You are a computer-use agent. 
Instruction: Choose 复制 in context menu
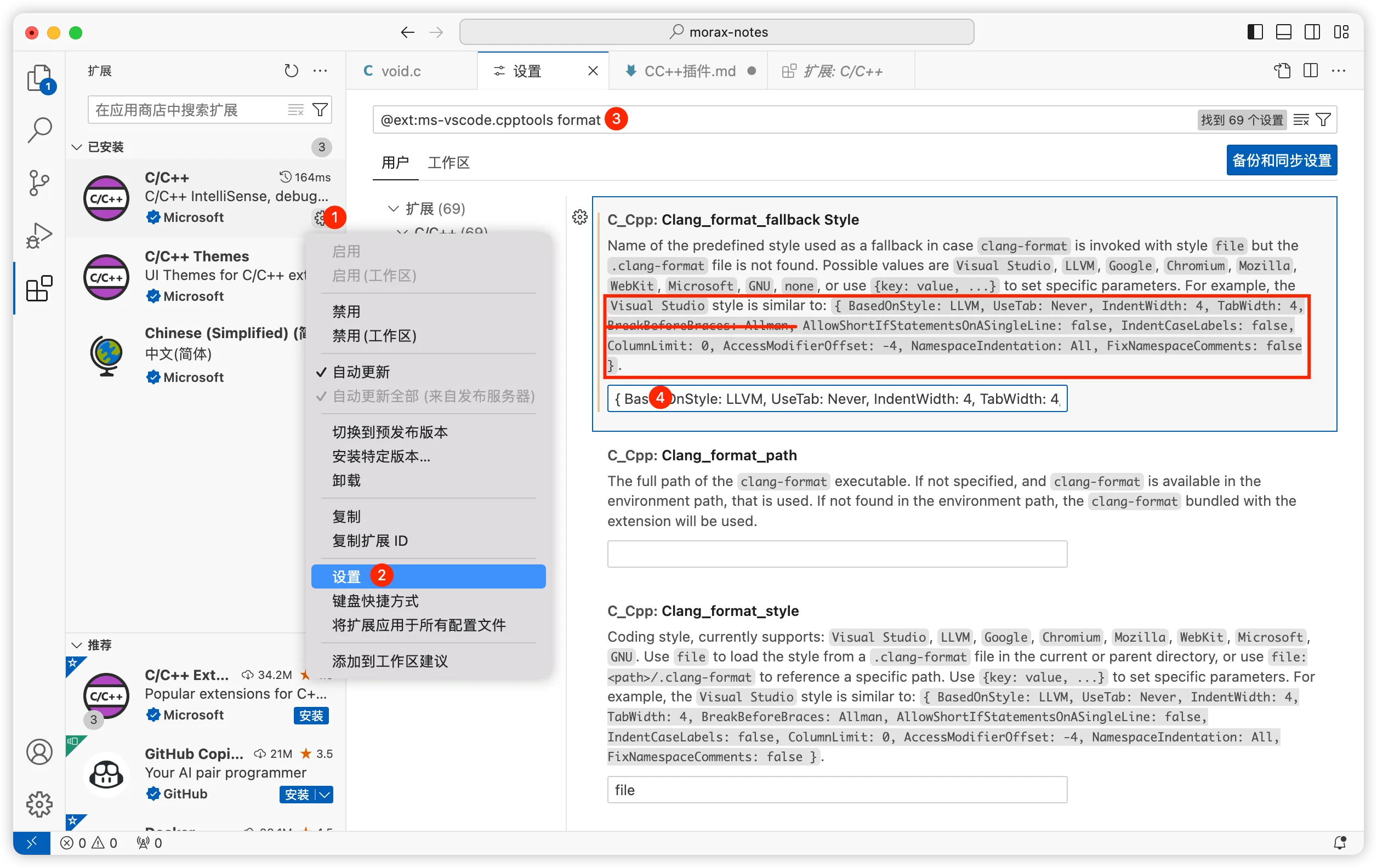click(428, 517)
